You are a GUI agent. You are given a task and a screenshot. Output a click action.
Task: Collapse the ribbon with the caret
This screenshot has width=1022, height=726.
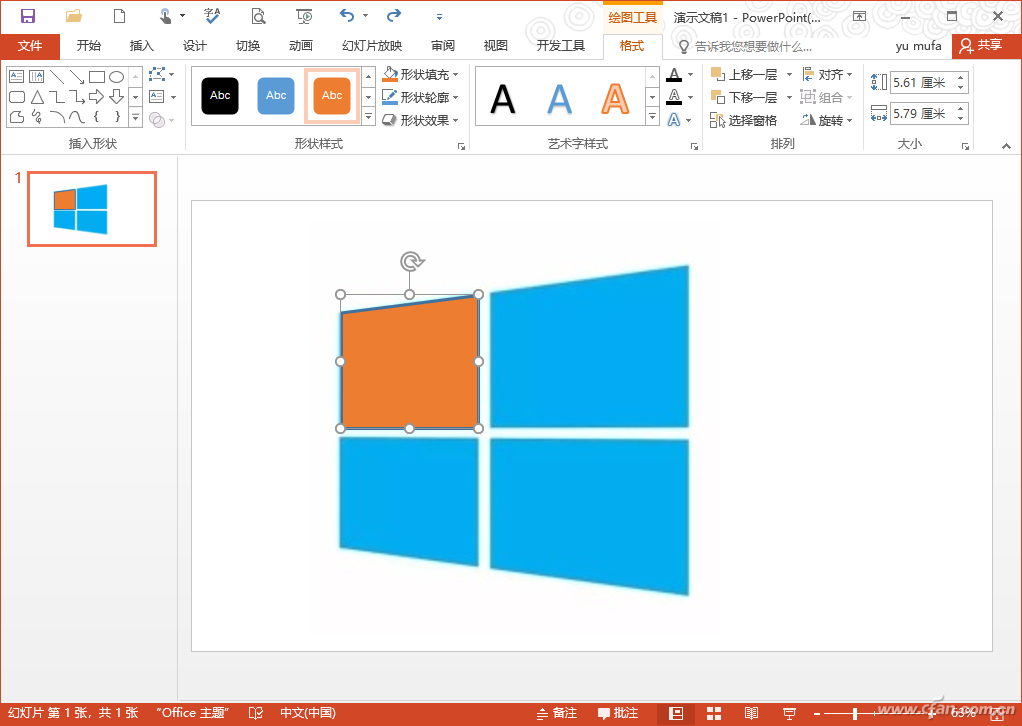(1006, 146)
